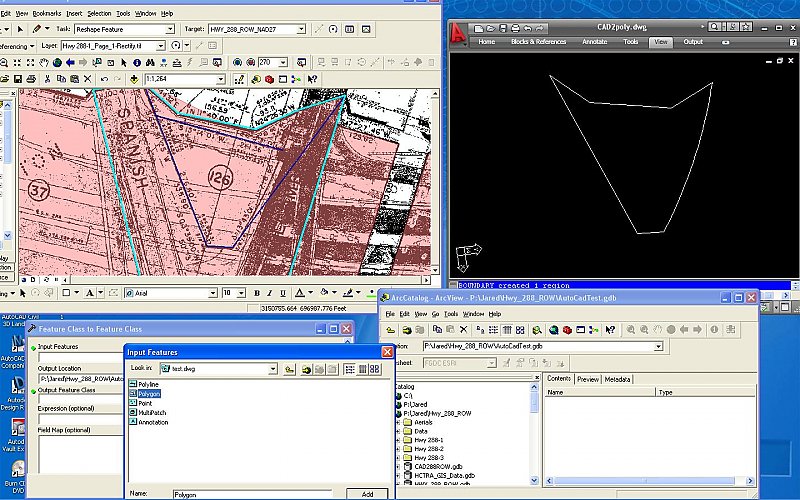Click the Add button in Input Features
Image resolution: width=800 pixels, height=500 pixels.
(367, 494)
